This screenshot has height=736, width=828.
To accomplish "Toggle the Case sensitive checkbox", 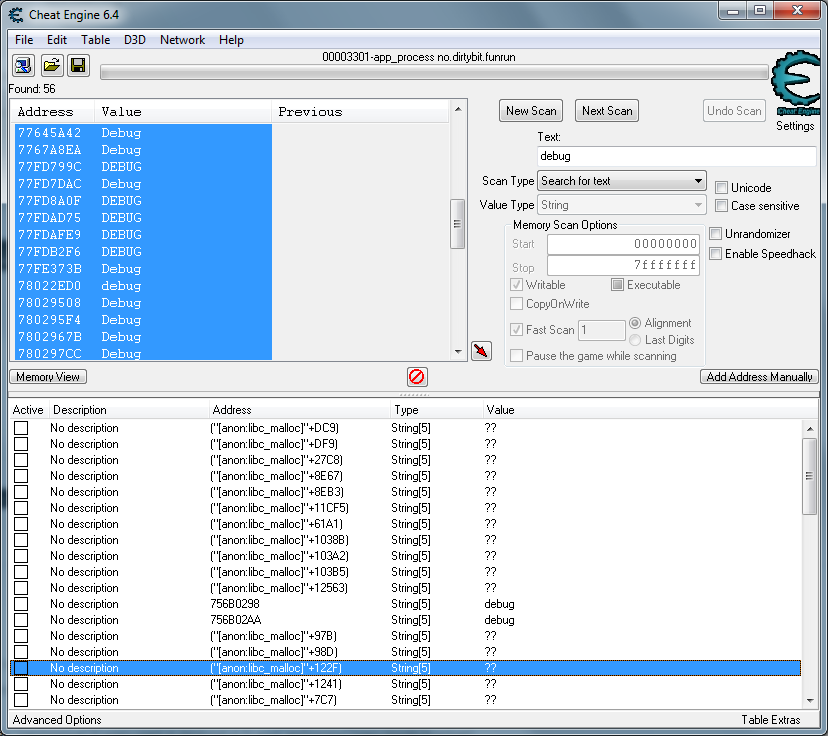I will point(721,205).
